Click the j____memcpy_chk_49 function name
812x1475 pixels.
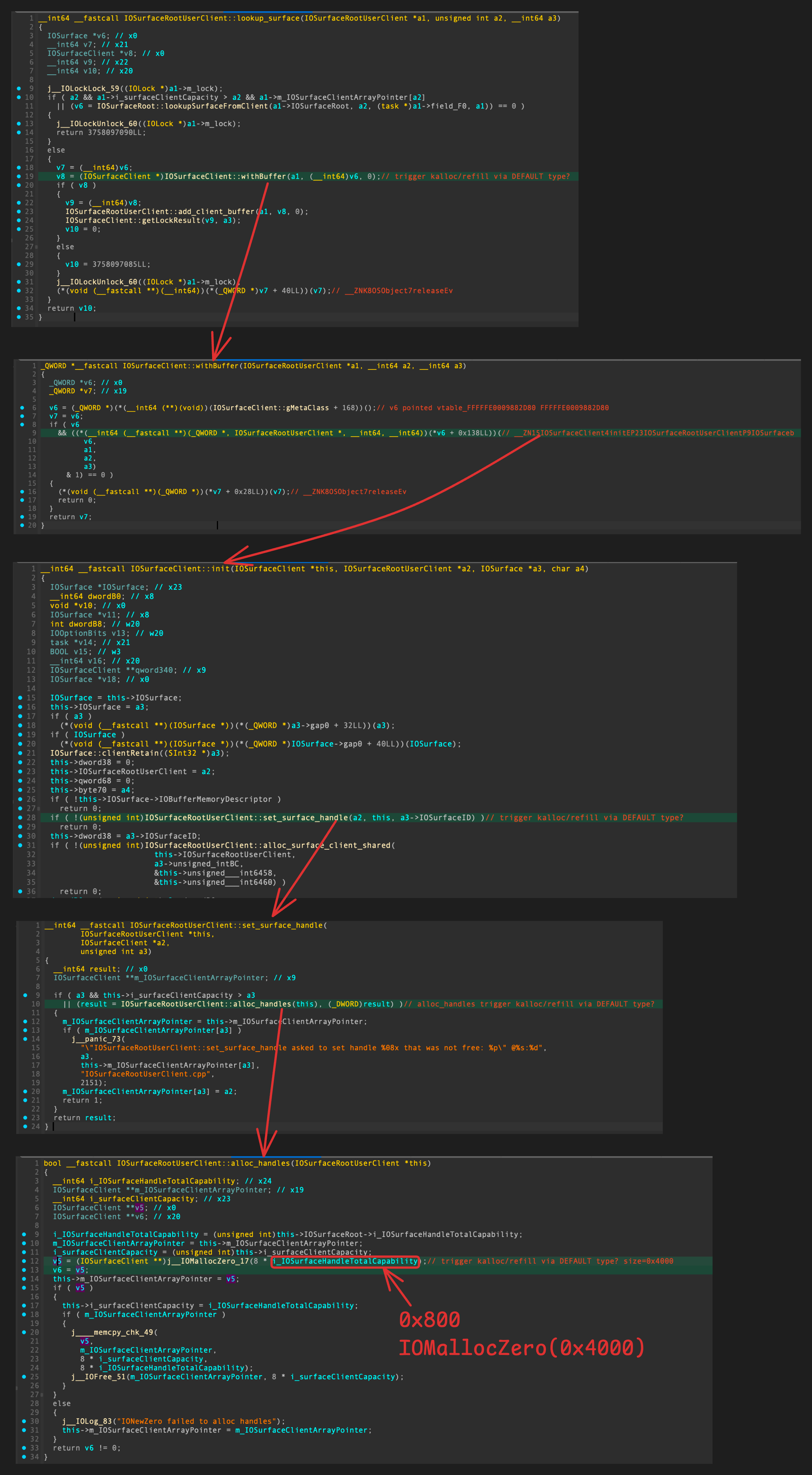coord(112,1332)
